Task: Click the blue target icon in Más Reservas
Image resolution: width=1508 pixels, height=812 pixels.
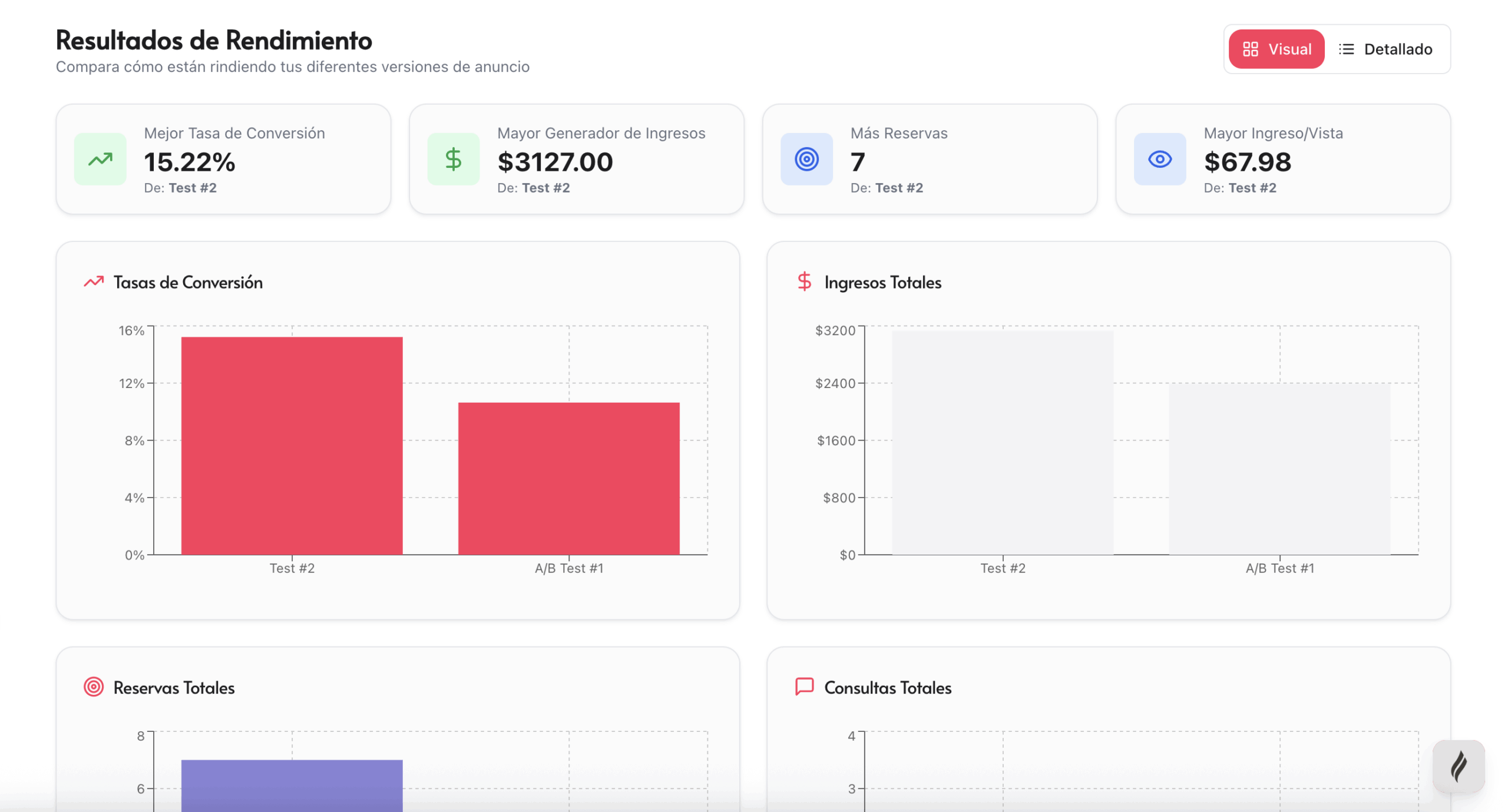Action: [x=806, y=159]
